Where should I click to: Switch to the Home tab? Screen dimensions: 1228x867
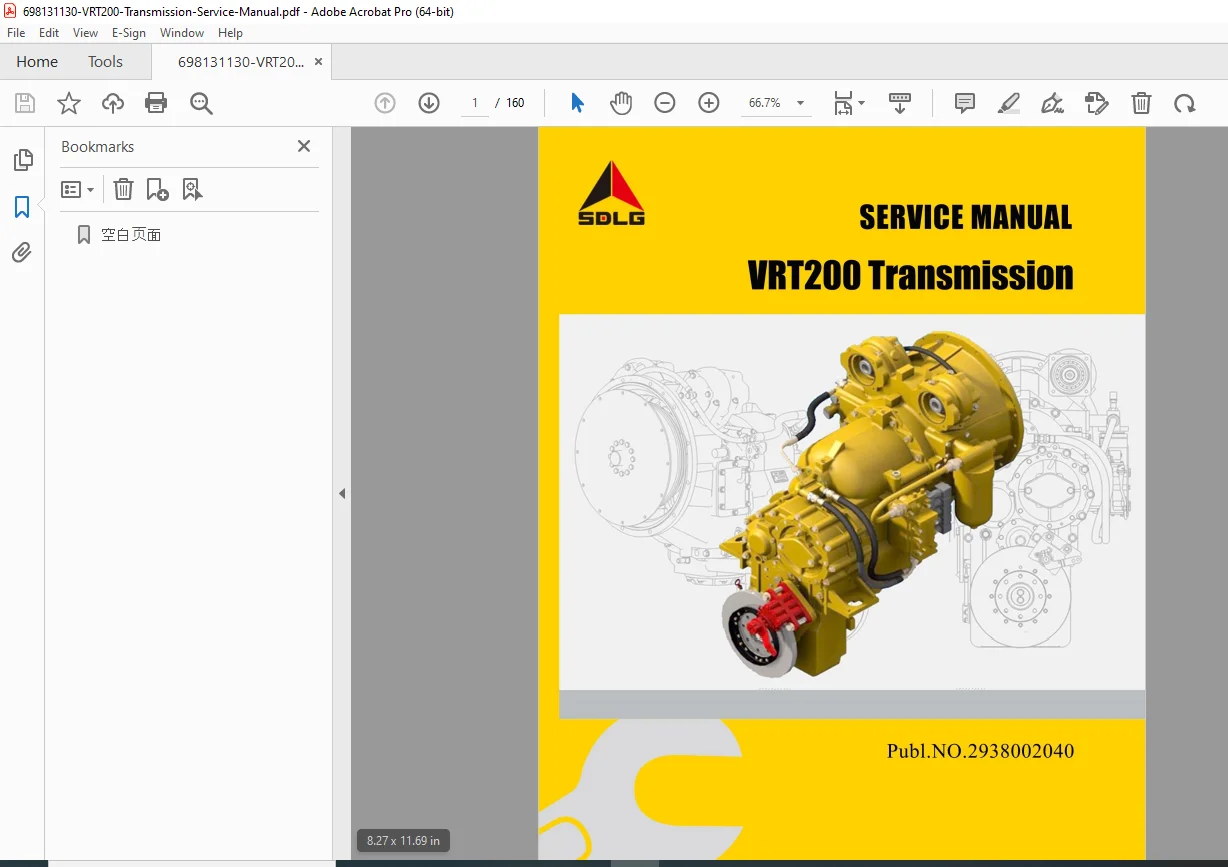point(37,62)
